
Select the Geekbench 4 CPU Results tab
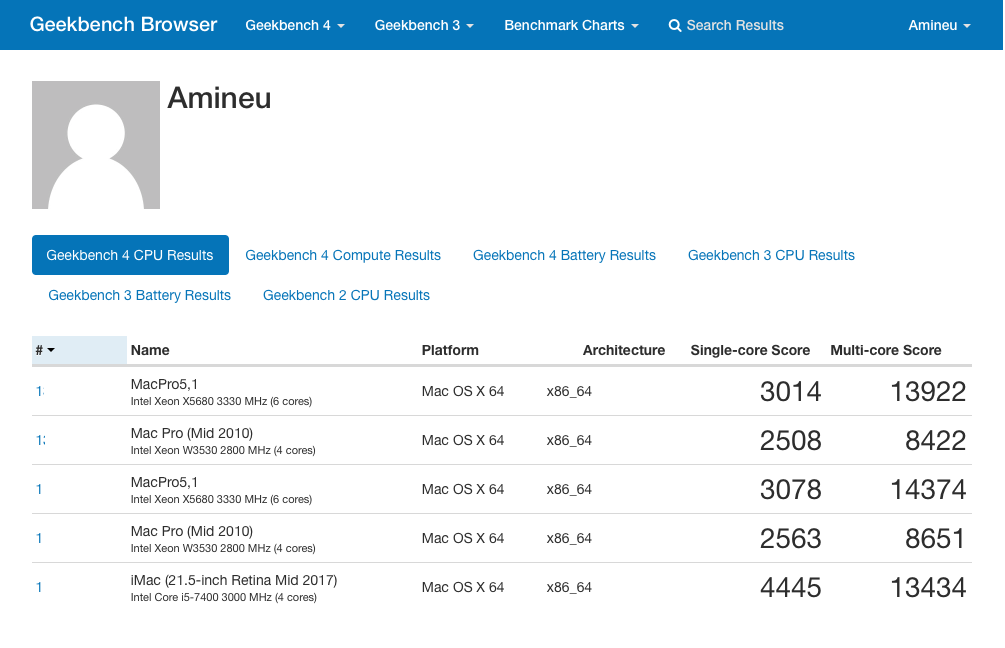tap(130, 255)
